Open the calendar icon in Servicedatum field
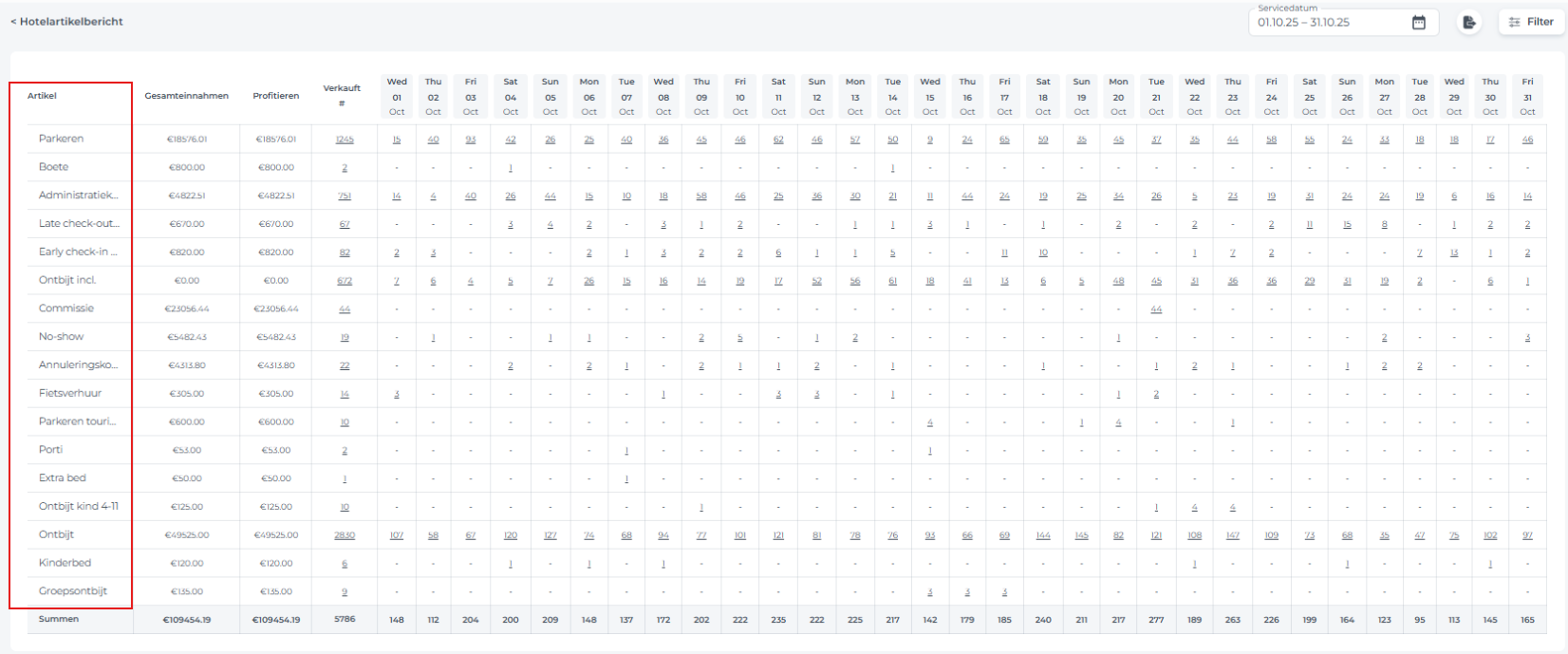The width and height of the screenshot is (1568, 654). [1418, 22]
